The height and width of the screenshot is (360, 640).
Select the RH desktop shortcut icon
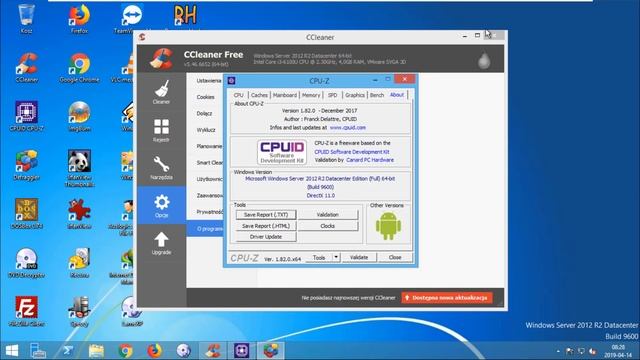(185, 16)
